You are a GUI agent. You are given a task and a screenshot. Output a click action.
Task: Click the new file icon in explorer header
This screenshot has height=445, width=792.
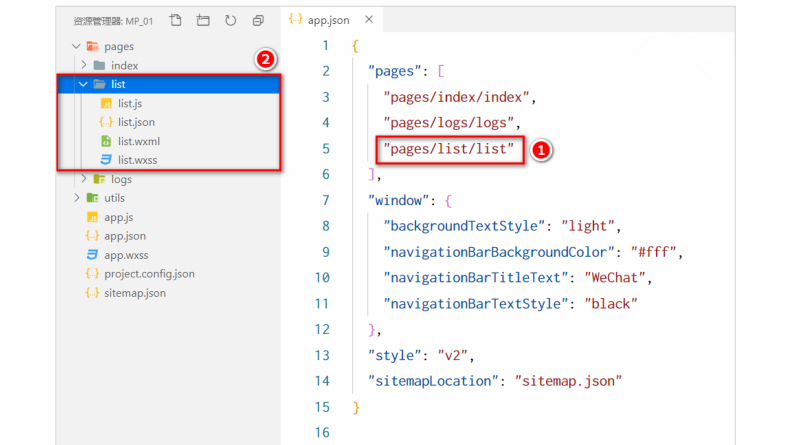pyautogui.click(x=176, y=20)
